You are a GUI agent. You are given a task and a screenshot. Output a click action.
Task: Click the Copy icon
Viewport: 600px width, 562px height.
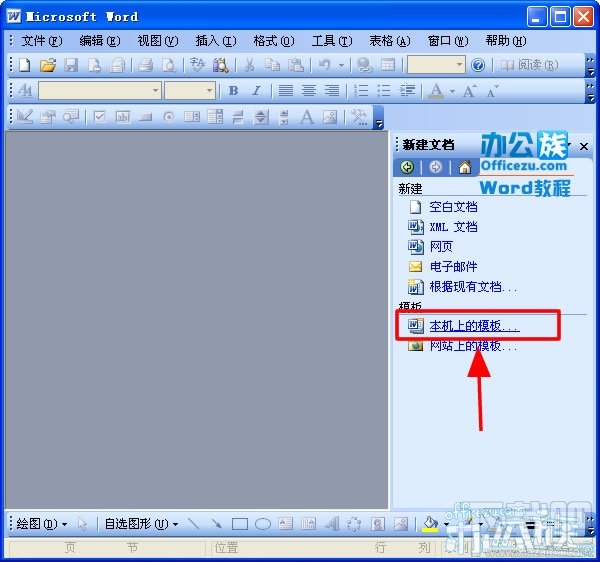[272, 65]
